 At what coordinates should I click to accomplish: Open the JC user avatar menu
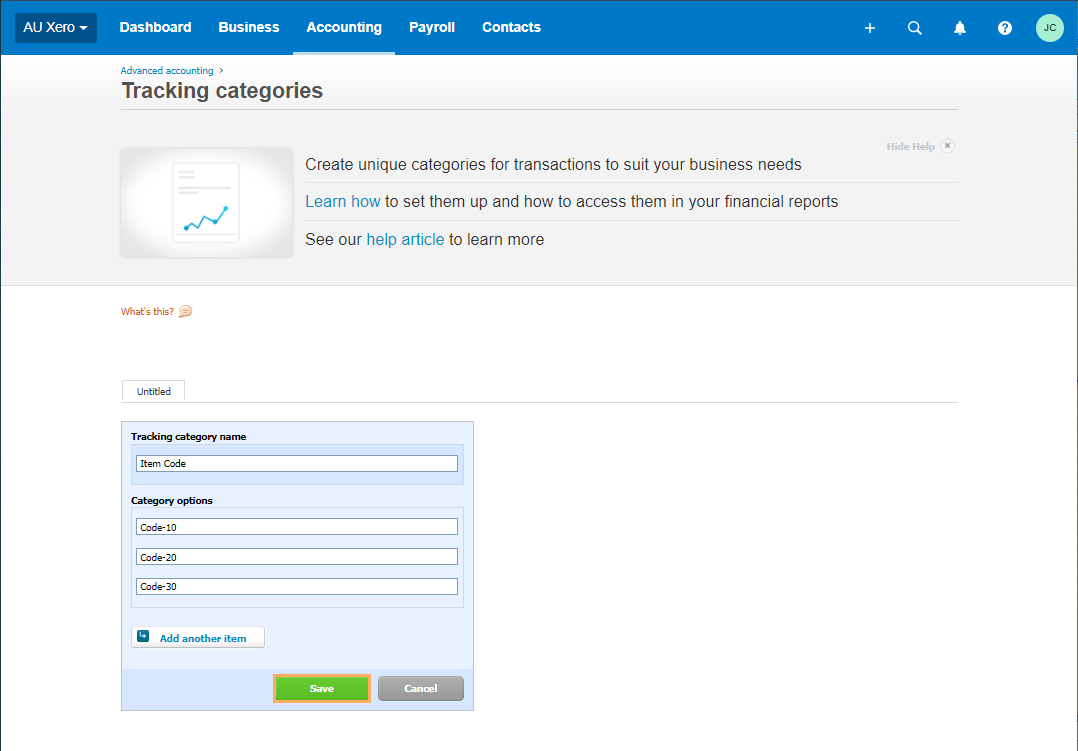1049,28
